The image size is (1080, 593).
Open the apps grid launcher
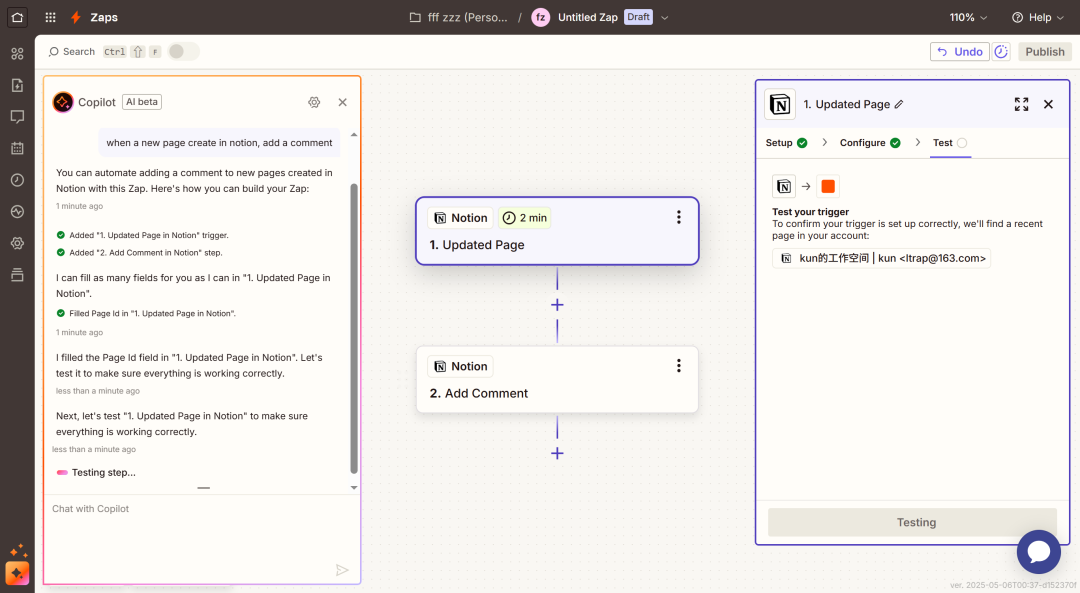click(50, 17)
